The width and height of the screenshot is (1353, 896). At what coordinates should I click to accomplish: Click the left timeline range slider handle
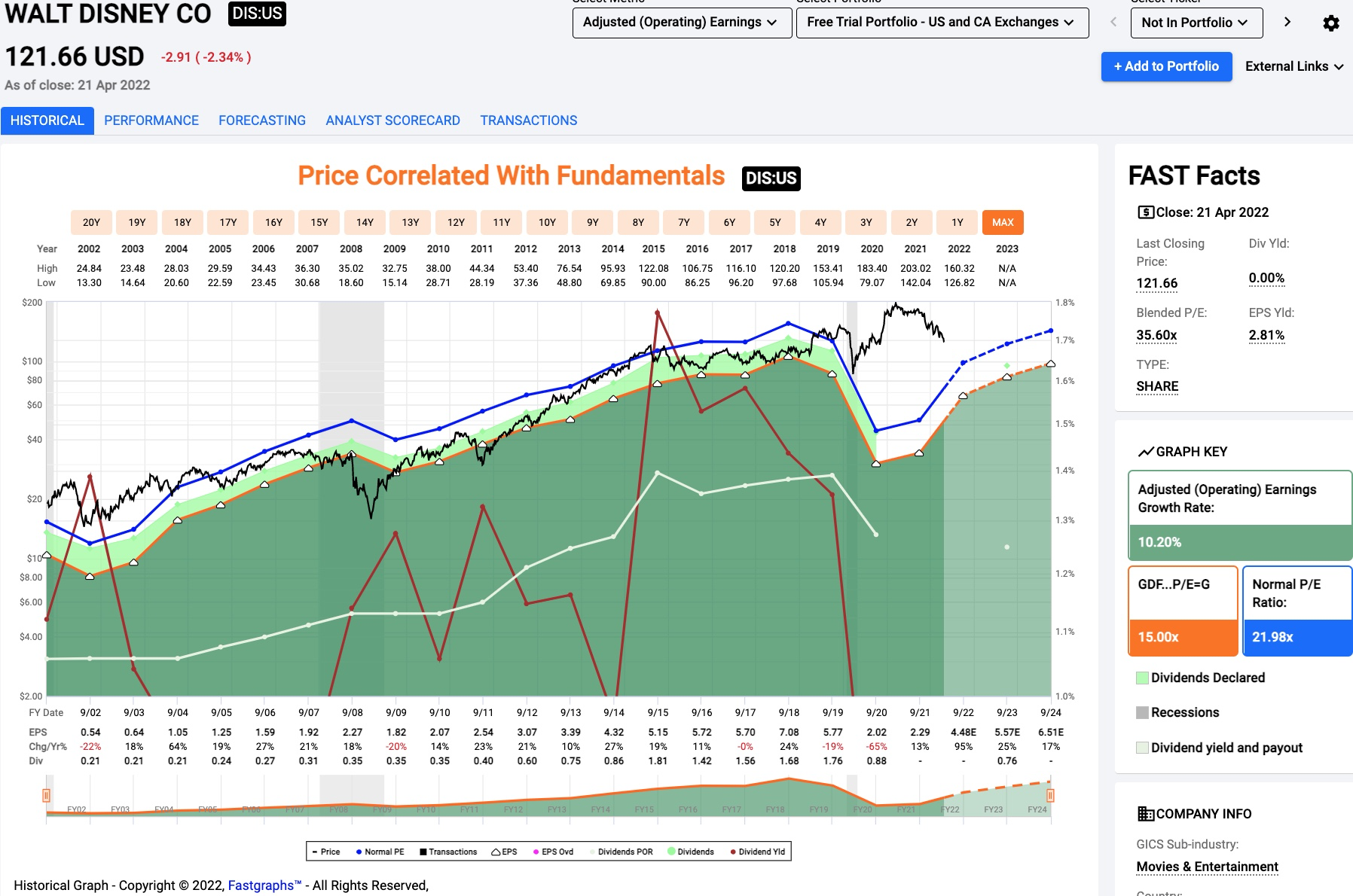[x=46, y=795]
